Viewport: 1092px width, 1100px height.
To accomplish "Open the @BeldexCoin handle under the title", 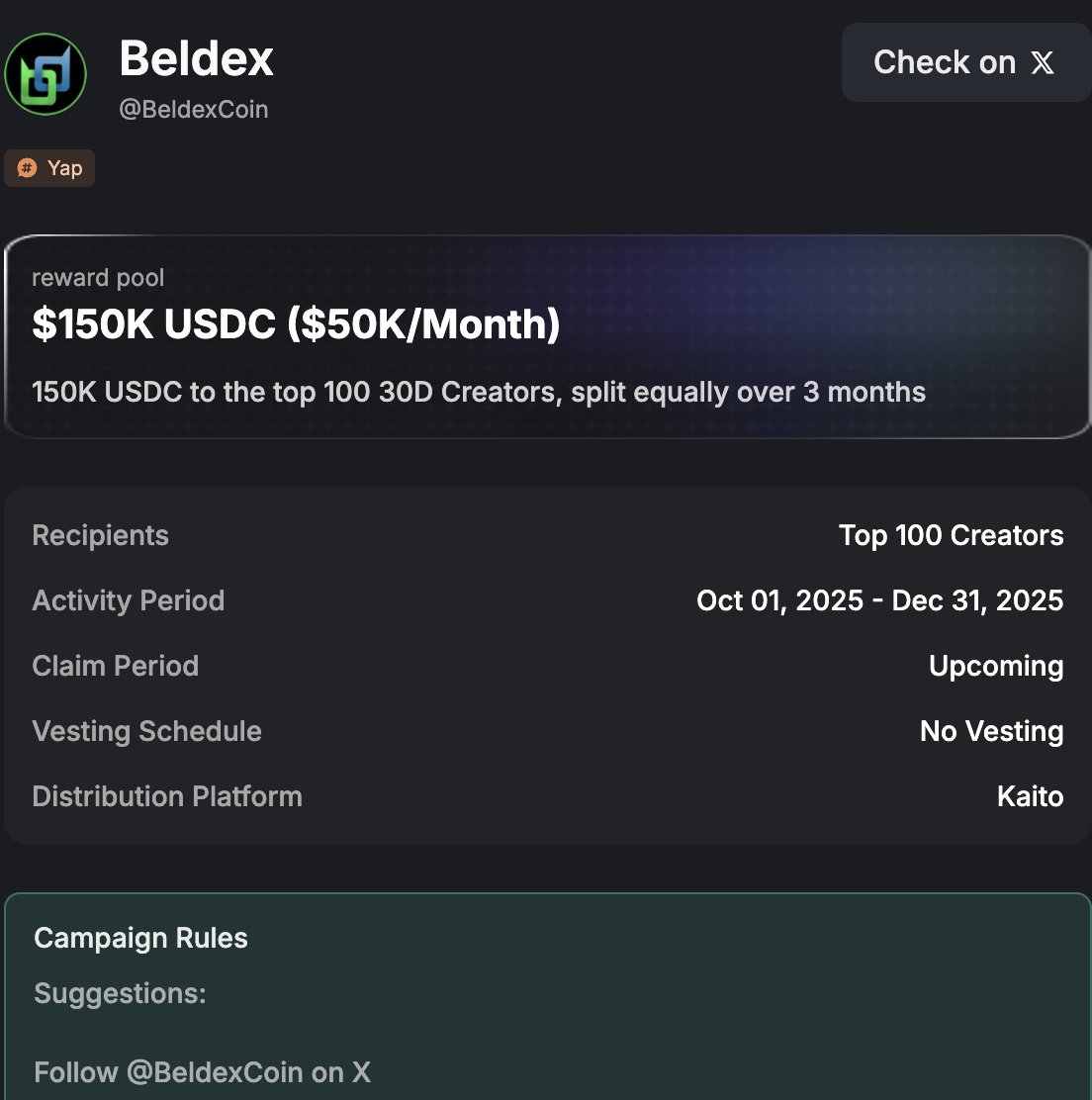I will tap(194, 109).
